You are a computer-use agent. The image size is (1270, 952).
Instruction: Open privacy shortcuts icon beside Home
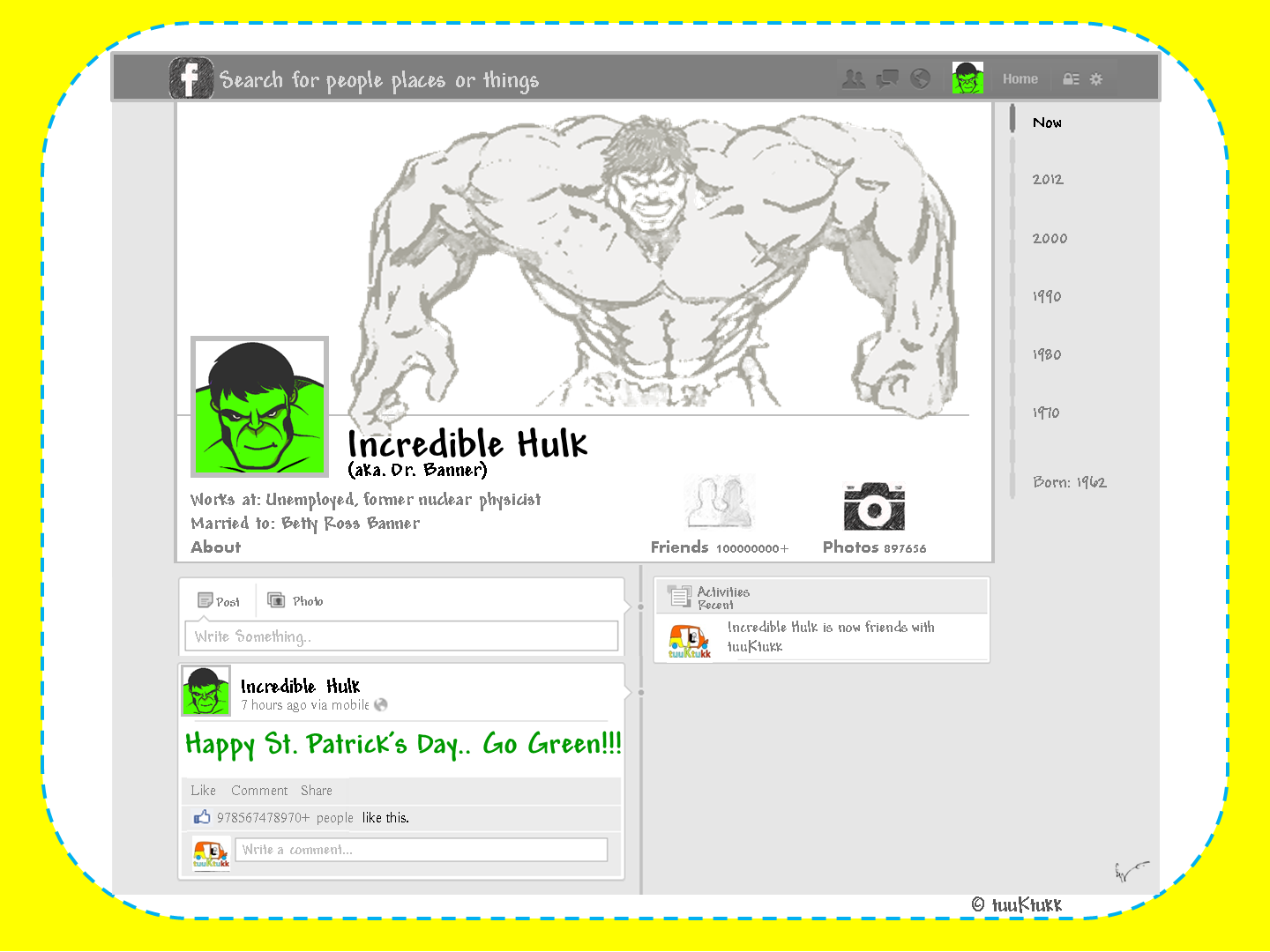1071,79
